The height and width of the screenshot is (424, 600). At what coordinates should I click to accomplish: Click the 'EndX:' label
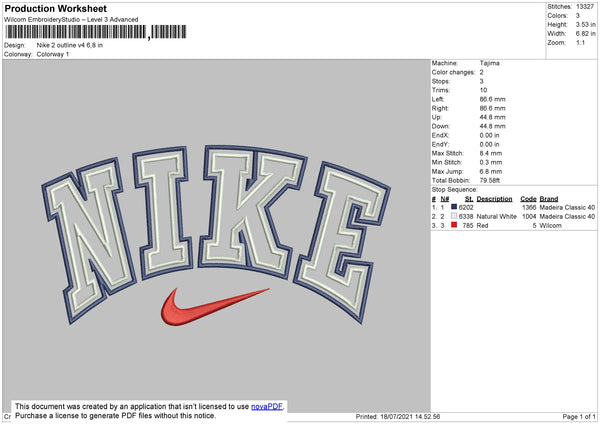(440, 135)
